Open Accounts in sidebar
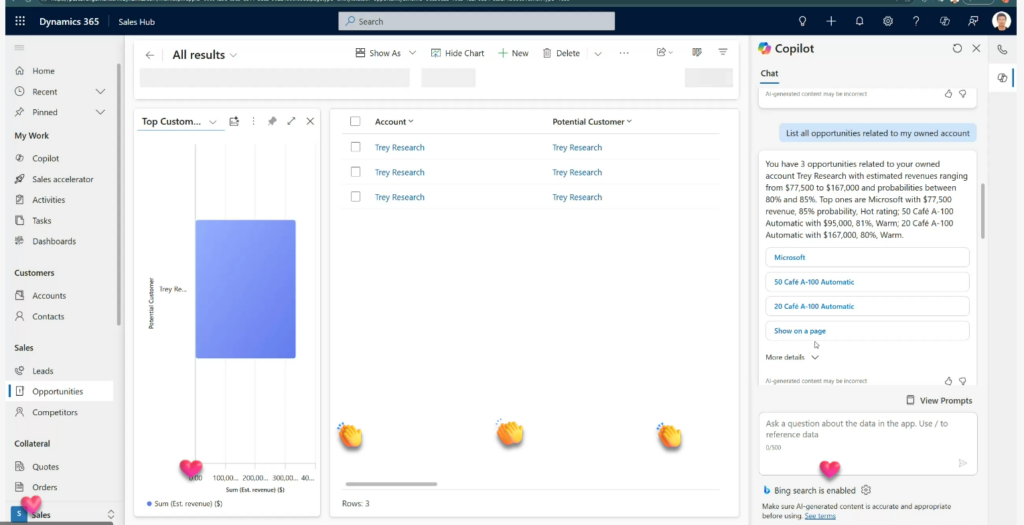The image size is (1024, 525). point(49,296)
